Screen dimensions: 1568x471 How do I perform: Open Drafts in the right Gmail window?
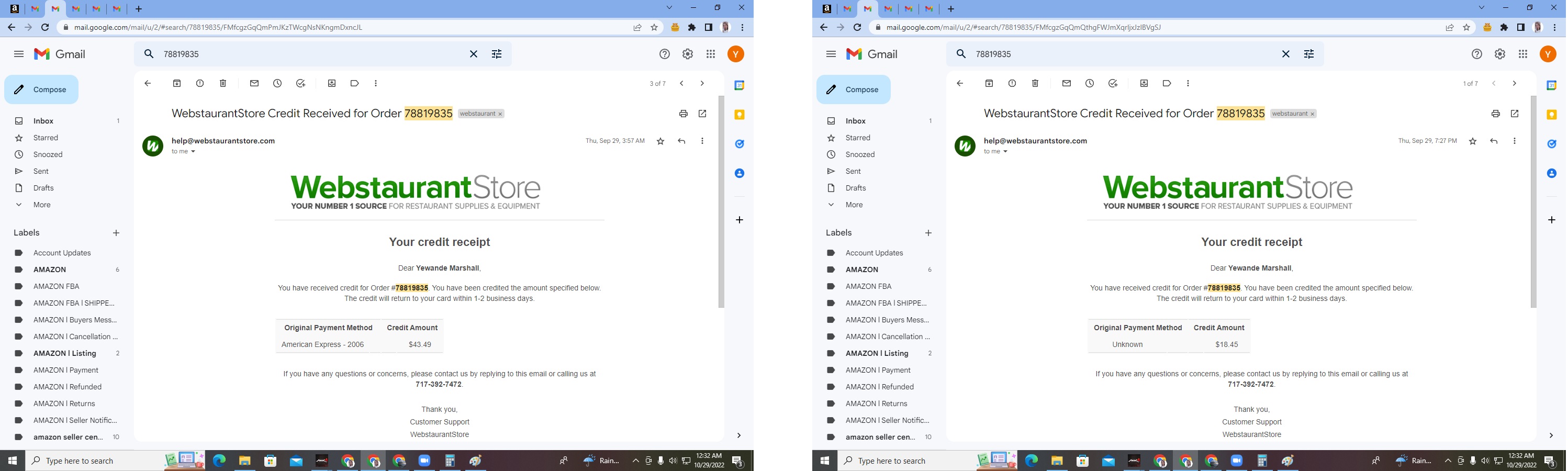(855, 188)
